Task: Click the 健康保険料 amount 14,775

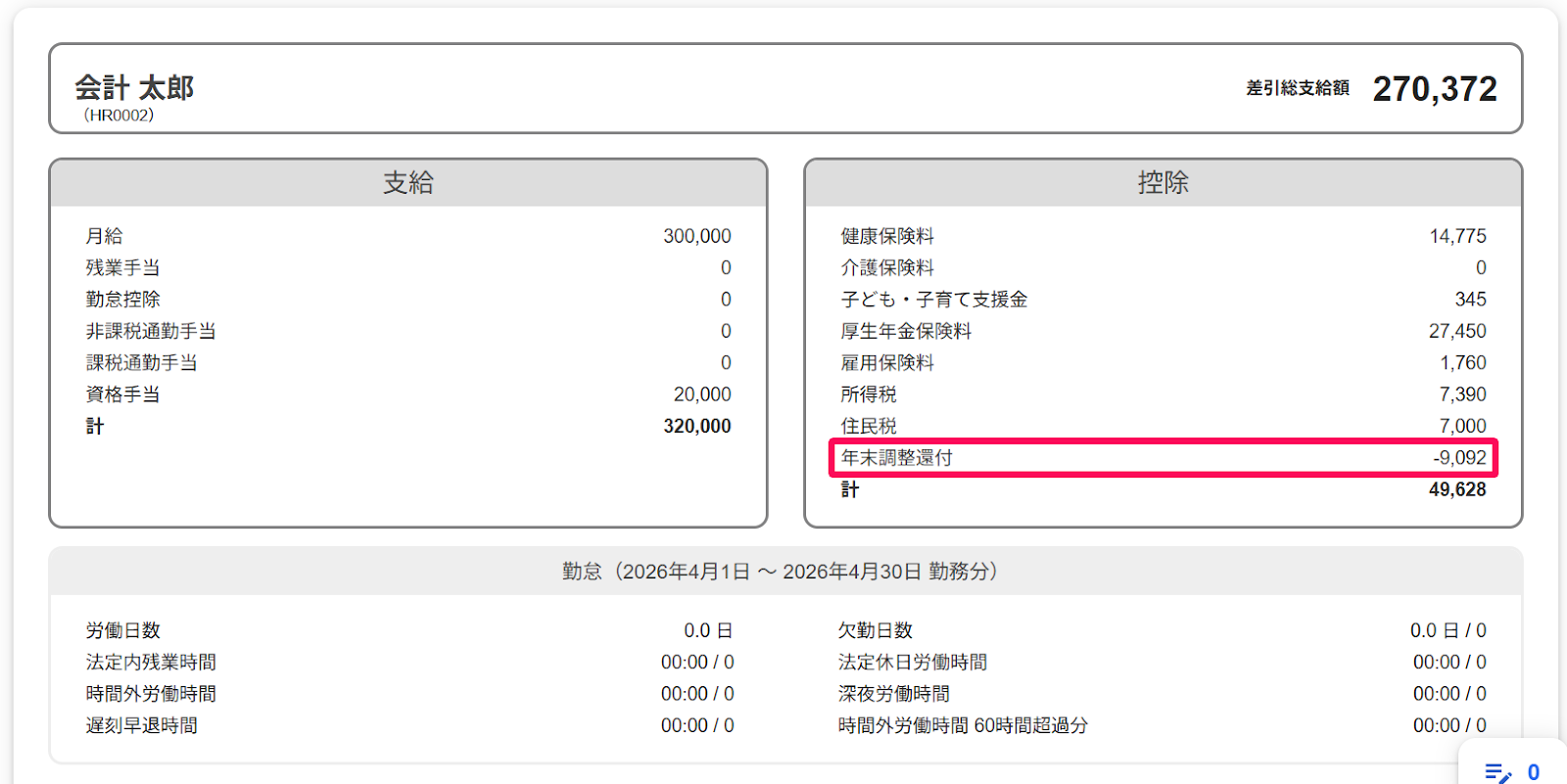Action: pos(1458,236)
